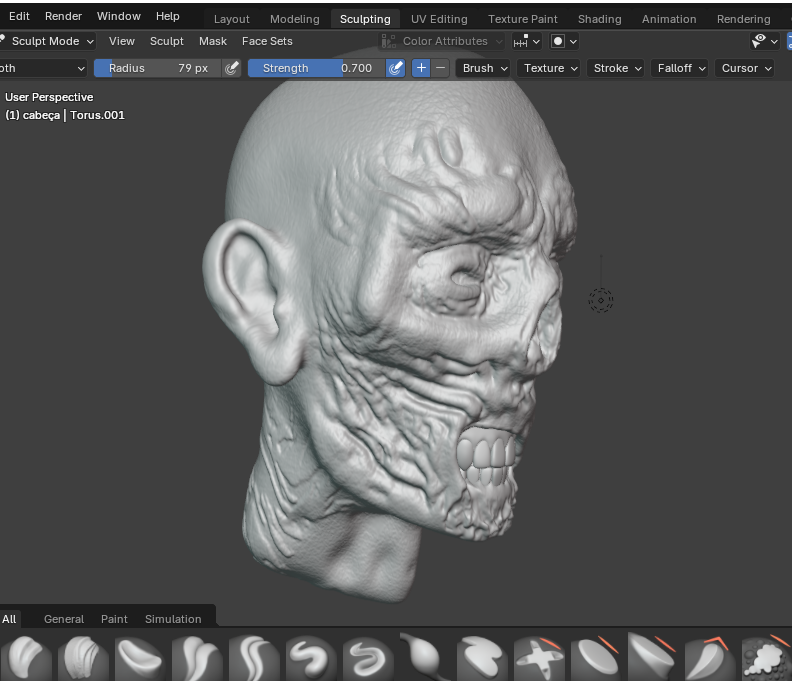792x681 pixels.
Task: Expand the Brush settings popover
Action: pyautogui.click(x=483, y=68)
